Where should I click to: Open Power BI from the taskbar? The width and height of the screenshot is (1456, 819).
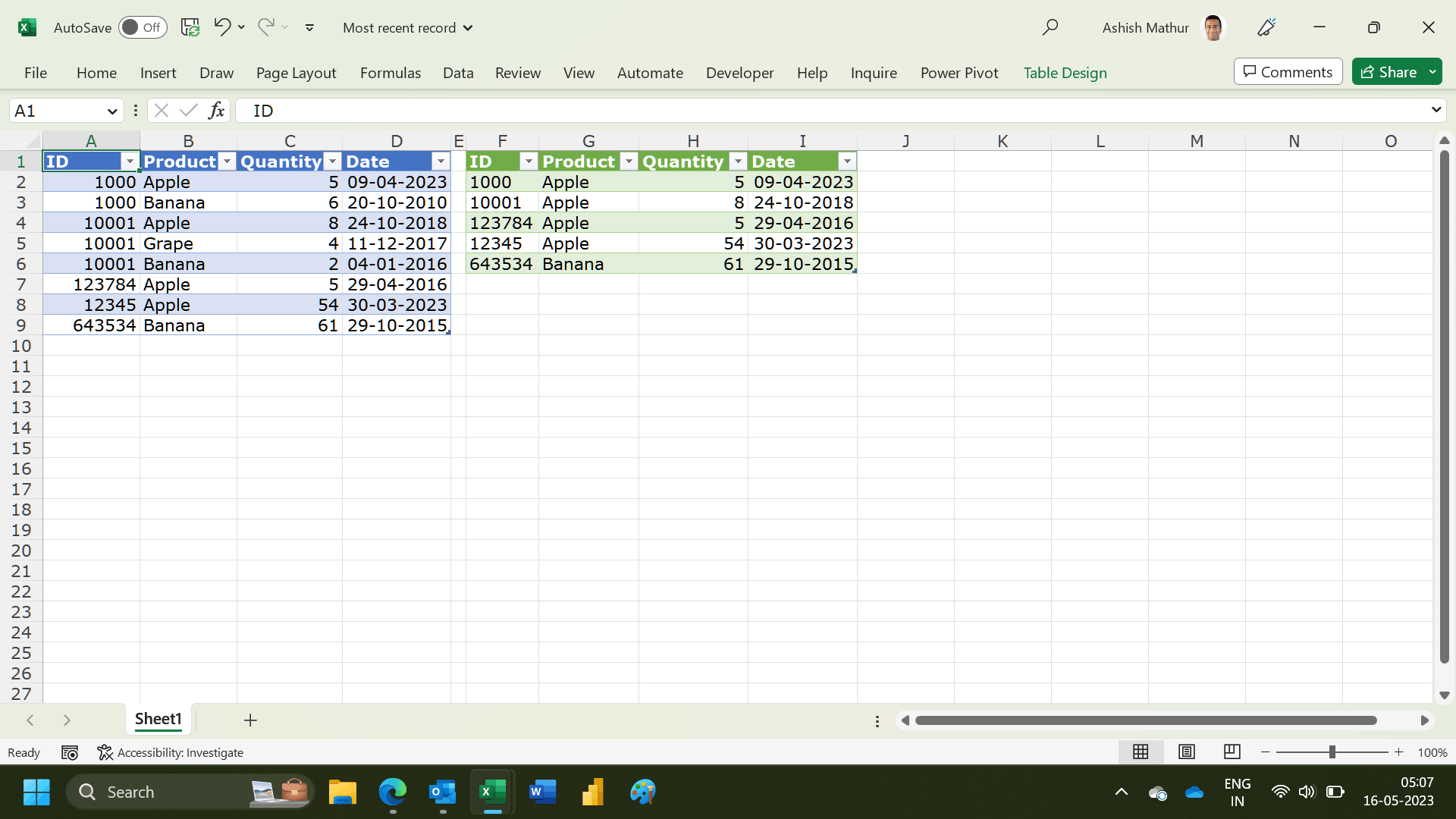(593, 792)
